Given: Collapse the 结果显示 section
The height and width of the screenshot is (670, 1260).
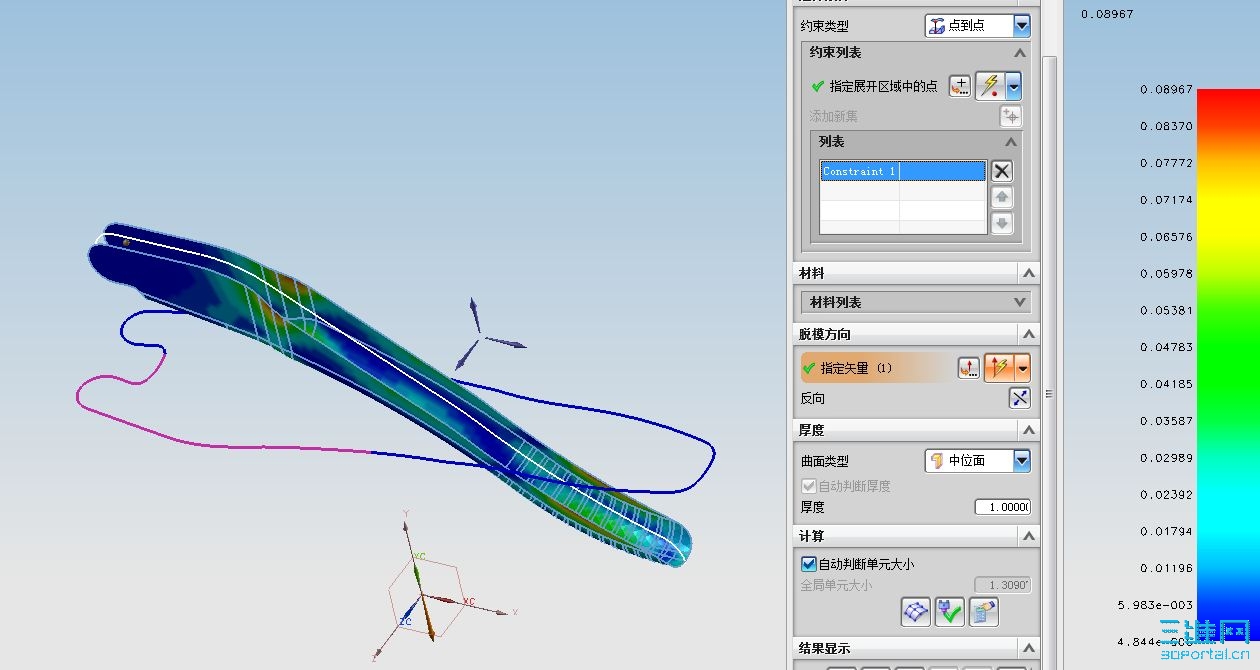Looking at the screenshot, I should pyautogui.click(x=1028, y=649).
